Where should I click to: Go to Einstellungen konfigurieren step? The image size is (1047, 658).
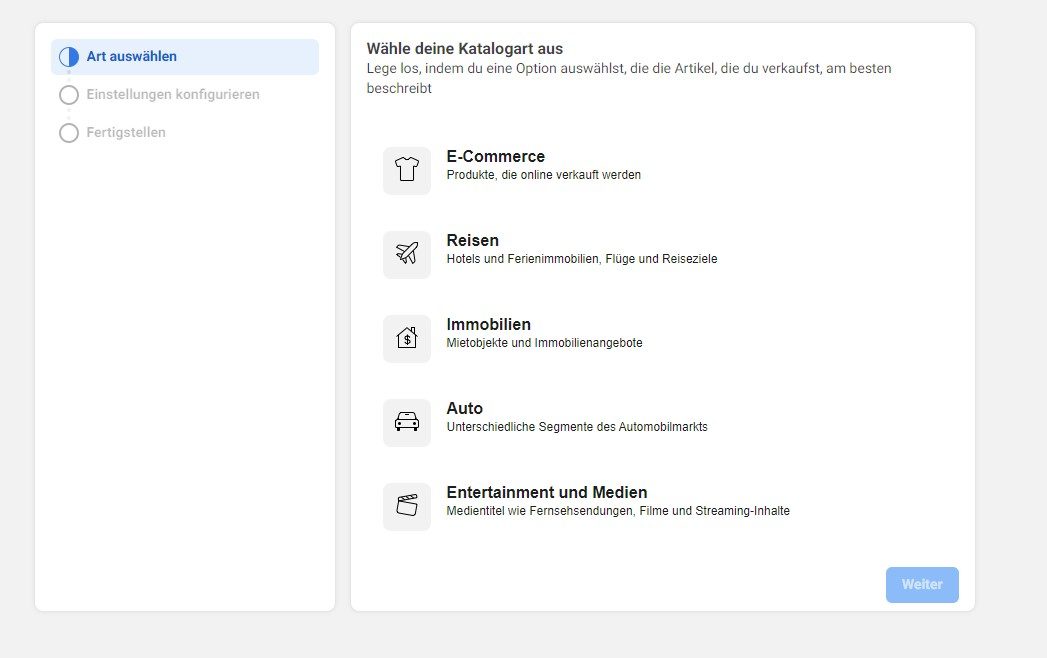[172, 95]
